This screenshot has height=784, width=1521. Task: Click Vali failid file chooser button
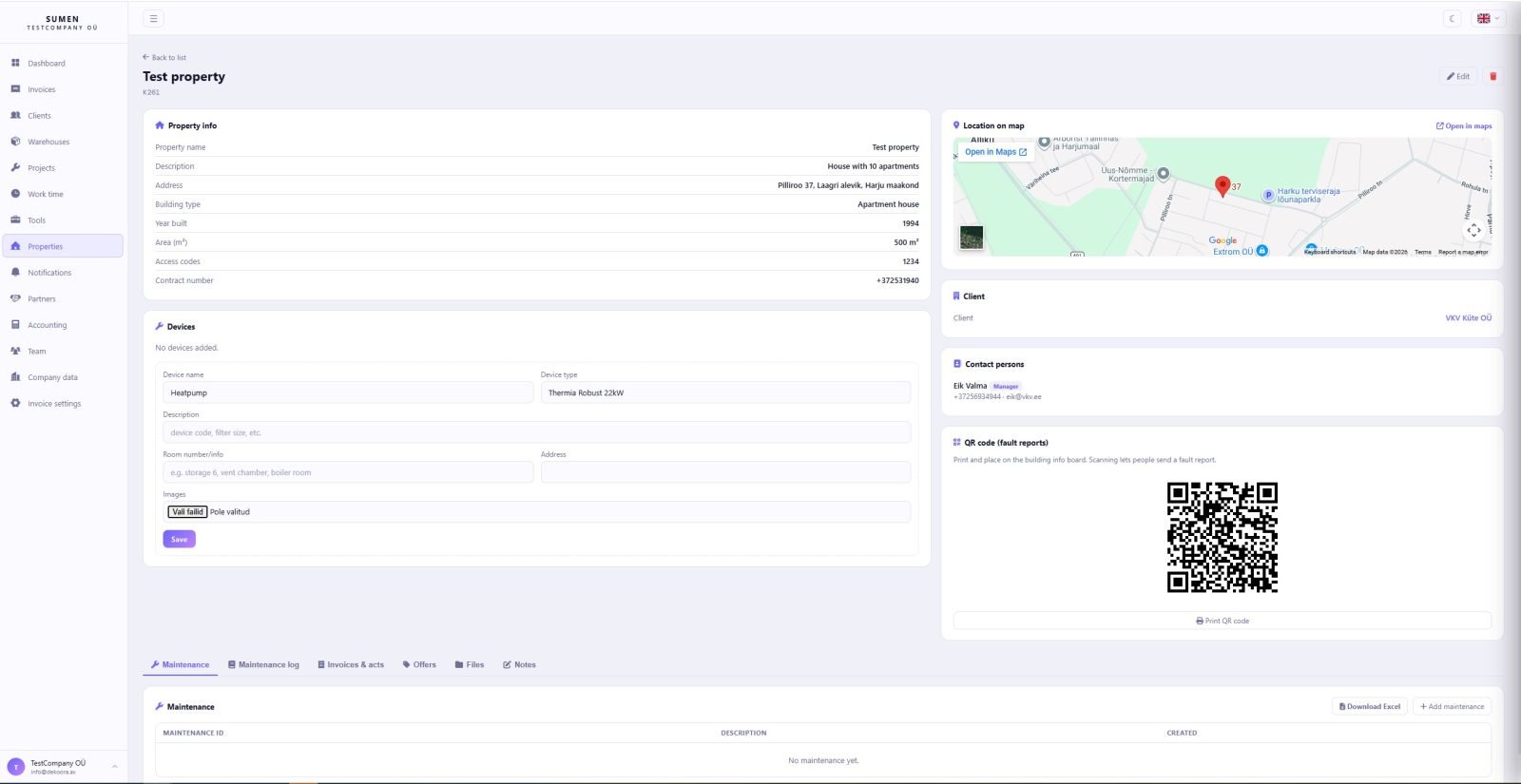[x=187, y=511]
